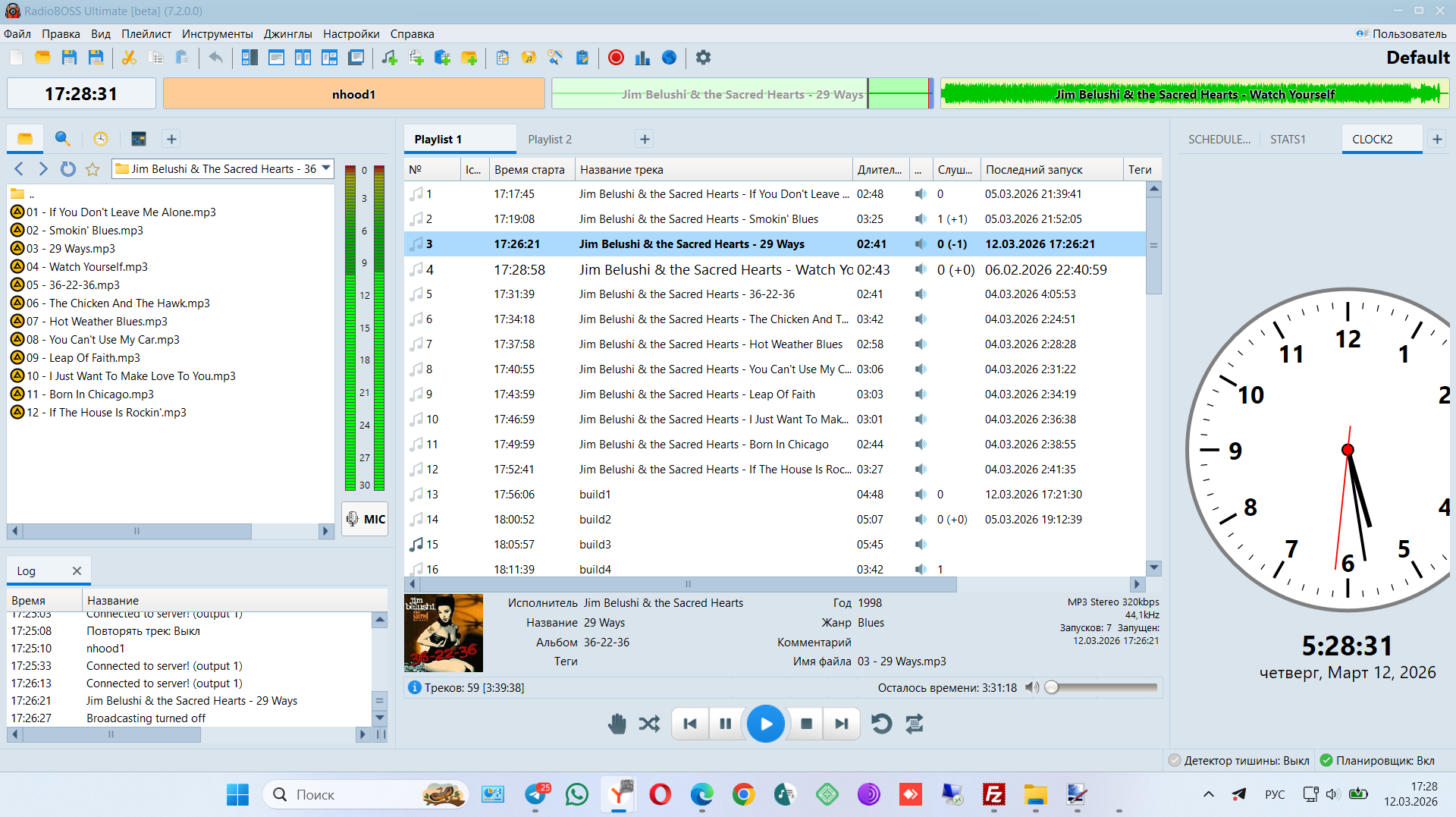1456x817 pixels.
Task: Expand the folder path dropdown
Action: coord(326,168)
